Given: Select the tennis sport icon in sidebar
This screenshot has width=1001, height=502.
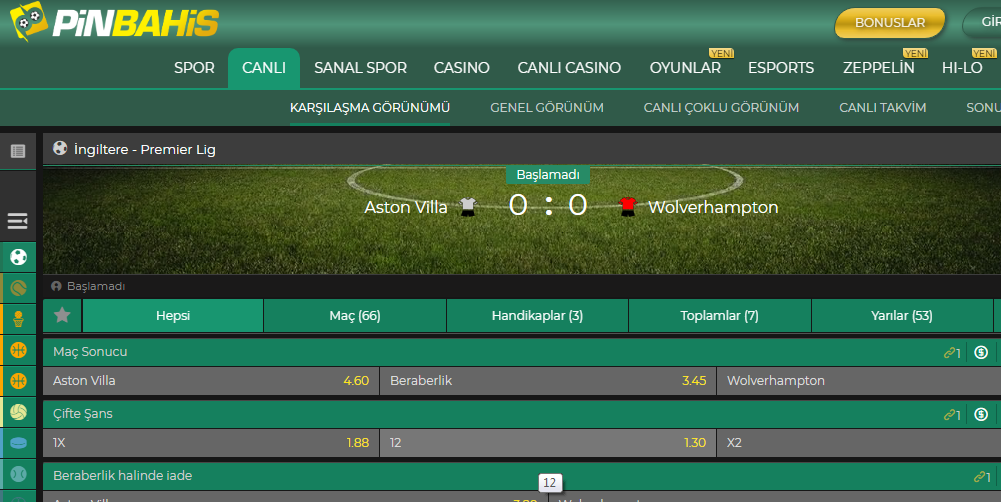Looking at the screenshot, I should tap(19, 289).
